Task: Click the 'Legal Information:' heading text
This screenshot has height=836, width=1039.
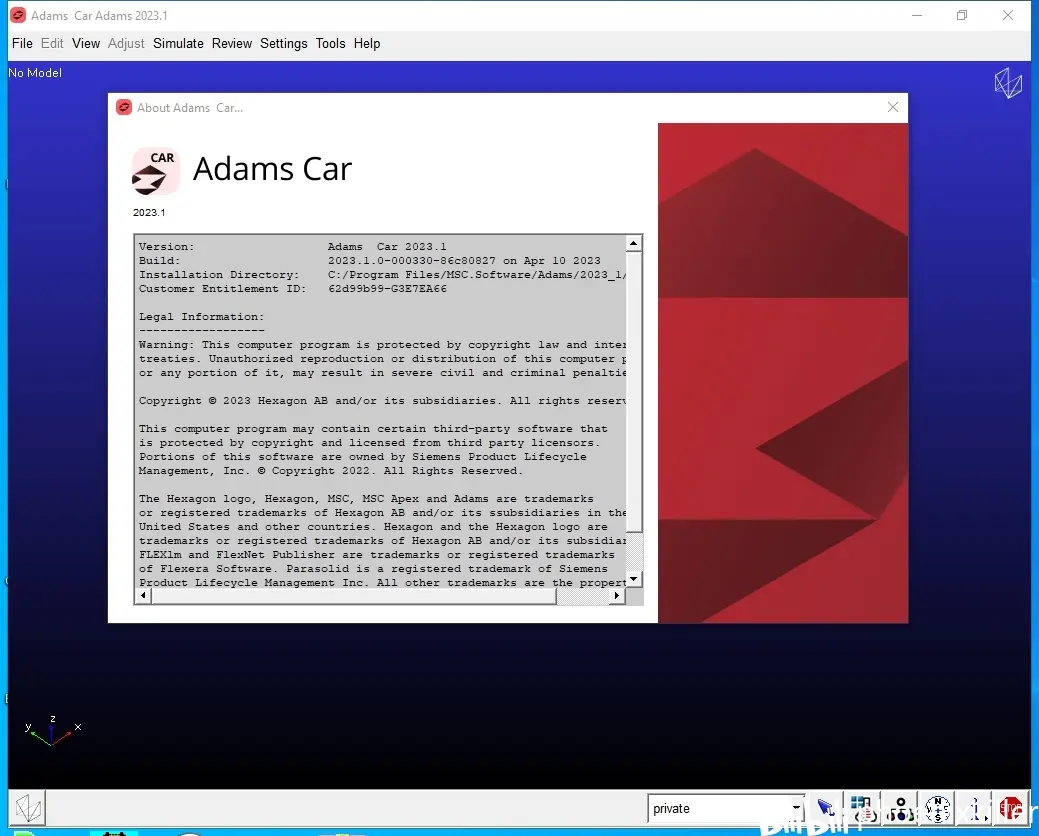Action: pos(201,317)
